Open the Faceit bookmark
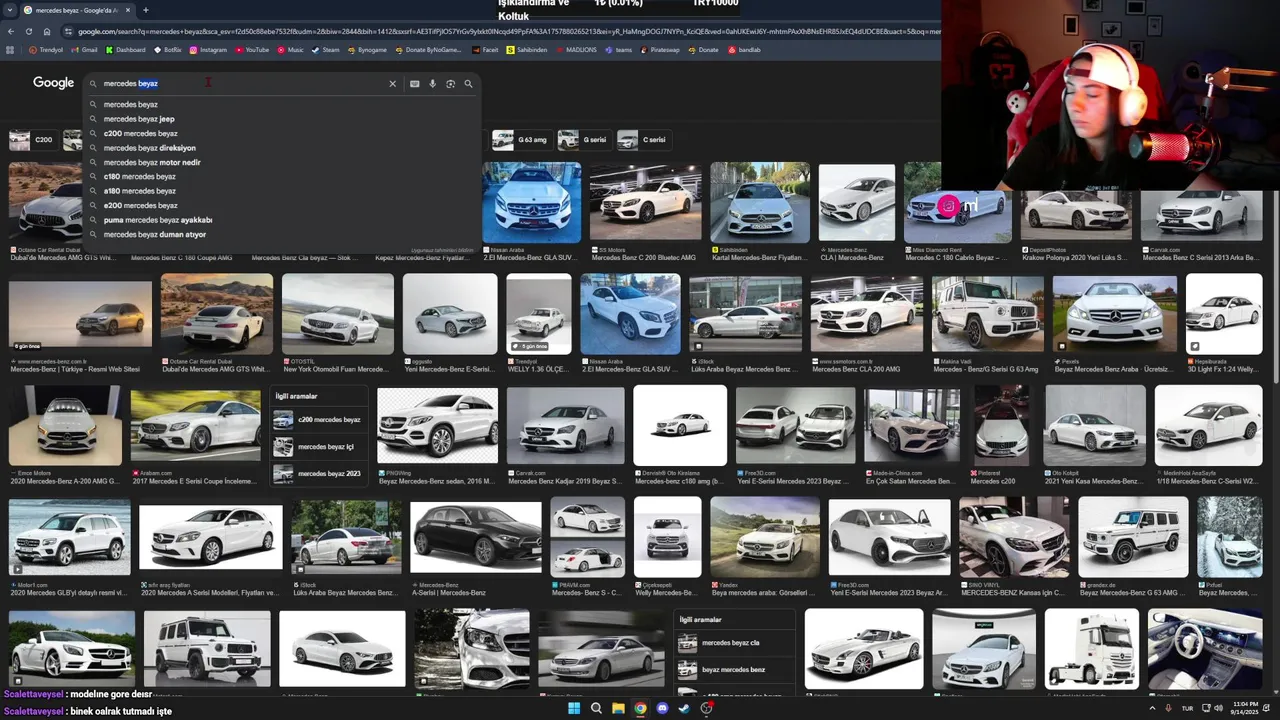Viewport: 1280px width, 720px height. pos(485,50)
